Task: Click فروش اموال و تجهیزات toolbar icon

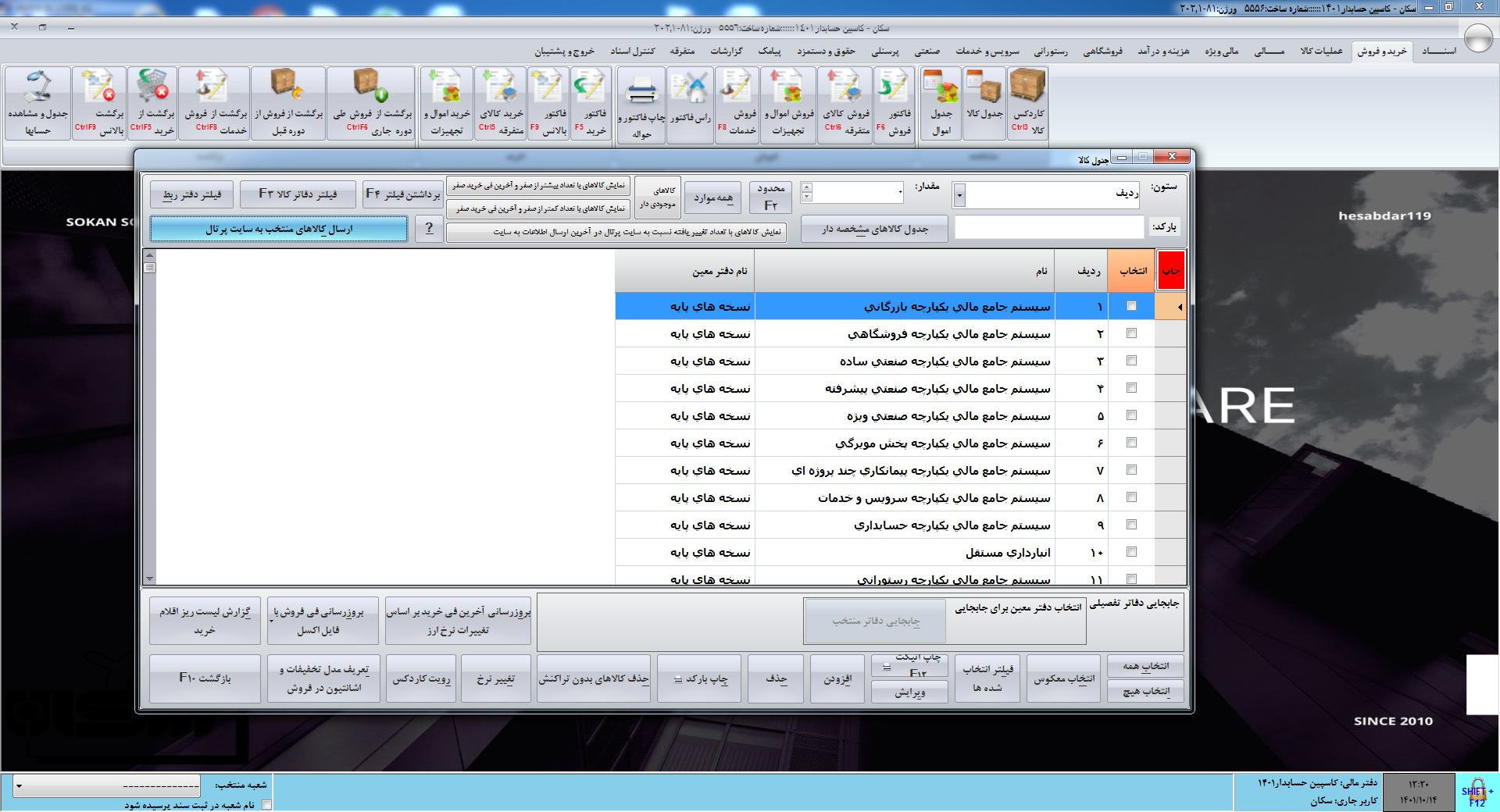Action: (x=787, y=103)
